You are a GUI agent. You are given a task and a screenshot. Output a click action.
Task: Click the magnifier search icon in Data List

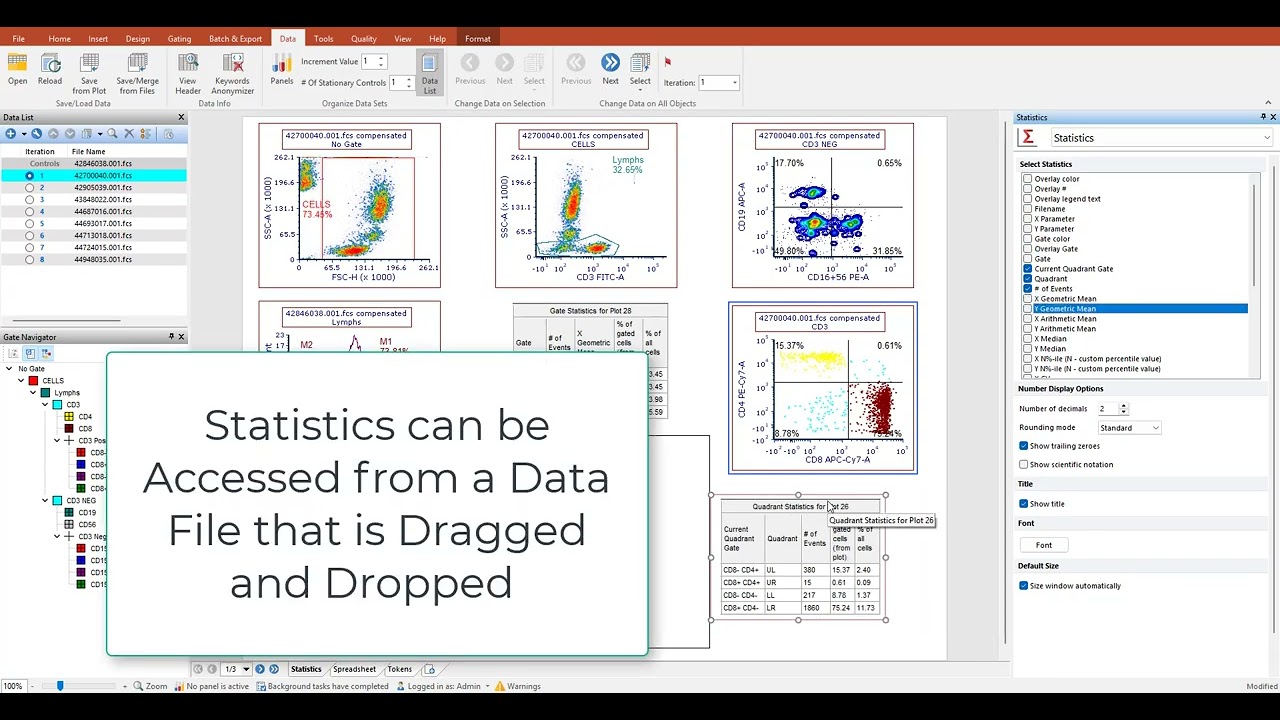click(112, 133)
